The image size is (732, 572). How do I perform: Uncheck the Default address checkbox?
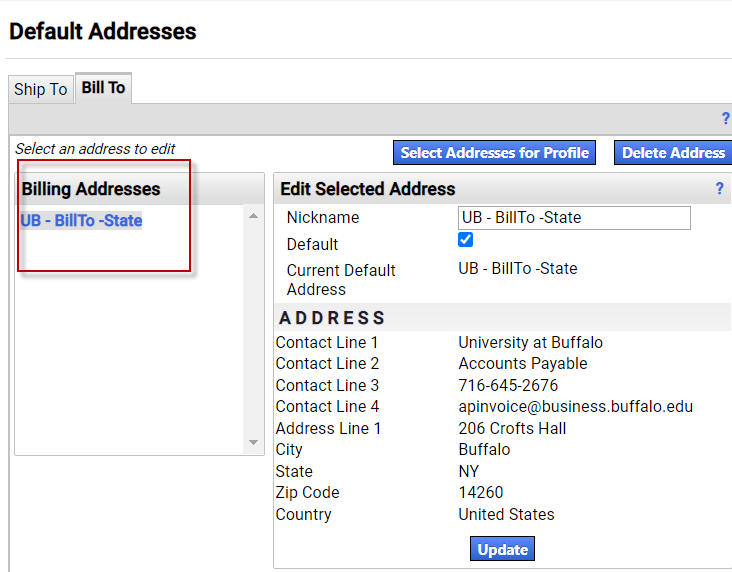(466, 240)
